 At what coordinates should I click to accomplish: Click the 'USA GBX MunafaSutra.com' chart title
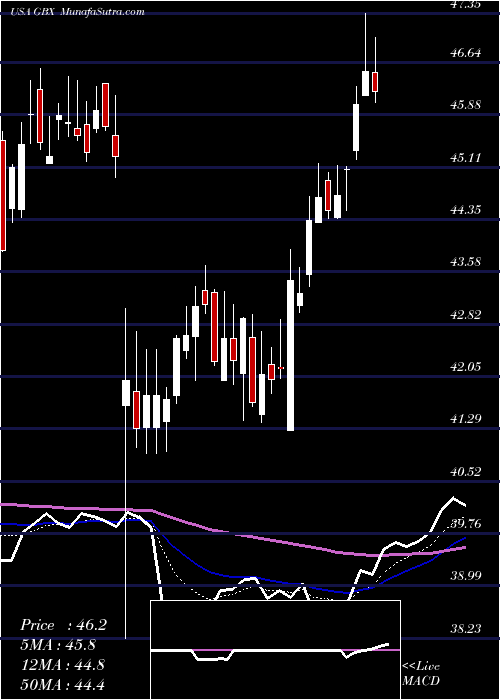pyautogui.click(x=79, y=12)
